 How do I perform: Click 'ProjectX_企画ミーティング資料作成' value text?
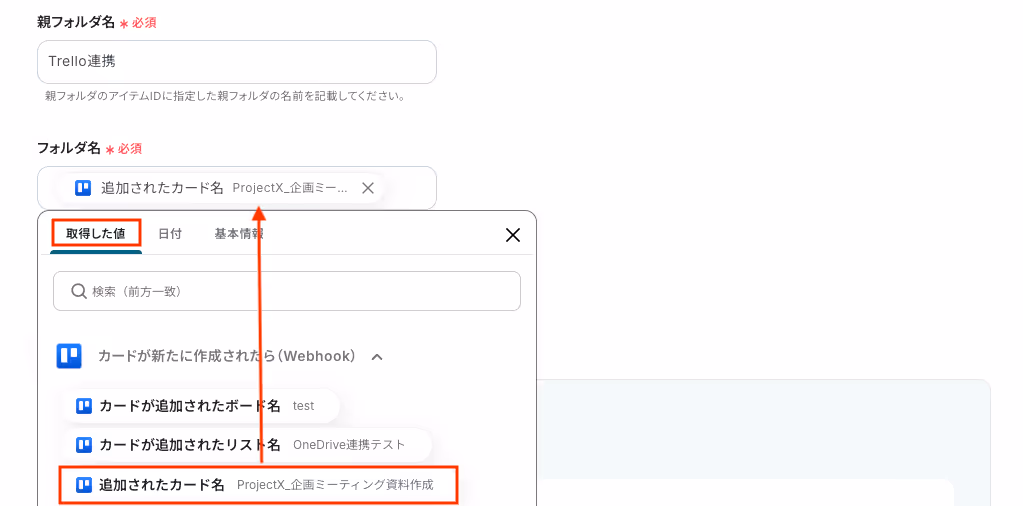click(x=335, y=484)
